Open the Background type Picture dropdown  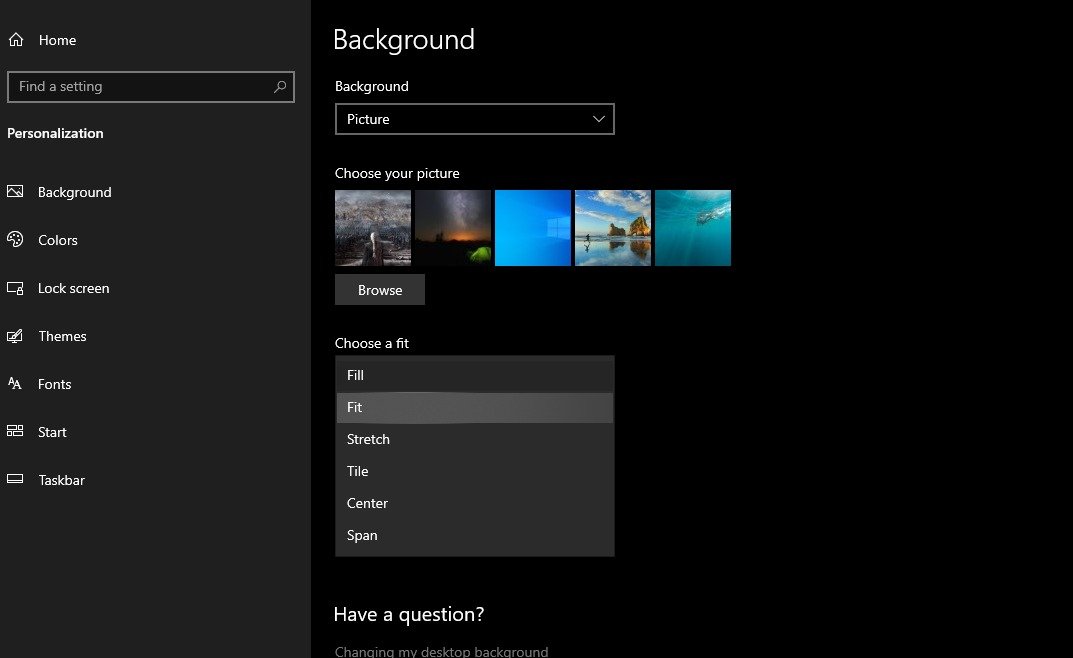tap(474, 119)
